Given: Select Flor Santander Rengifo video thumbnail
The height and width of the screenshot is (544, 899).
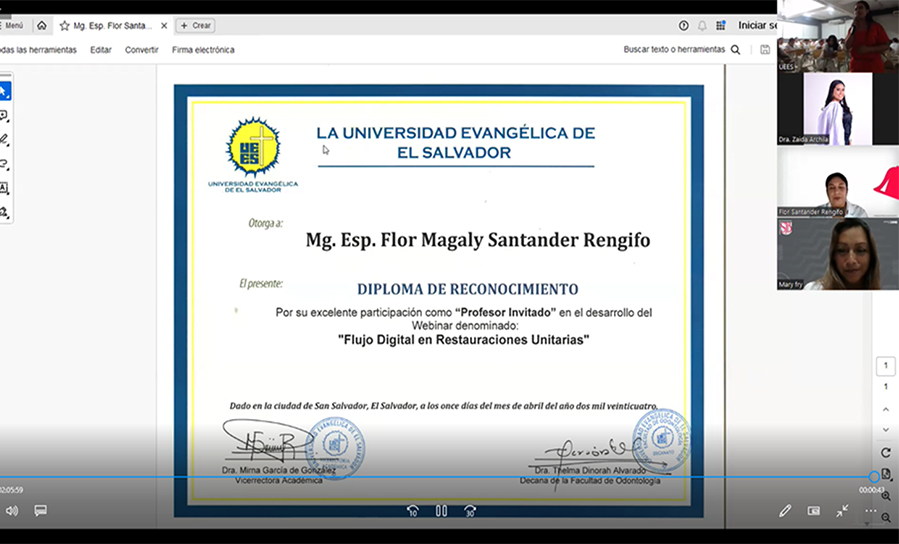Looking at the screenshot, I should pyautogui.click(x=838, y=181).
